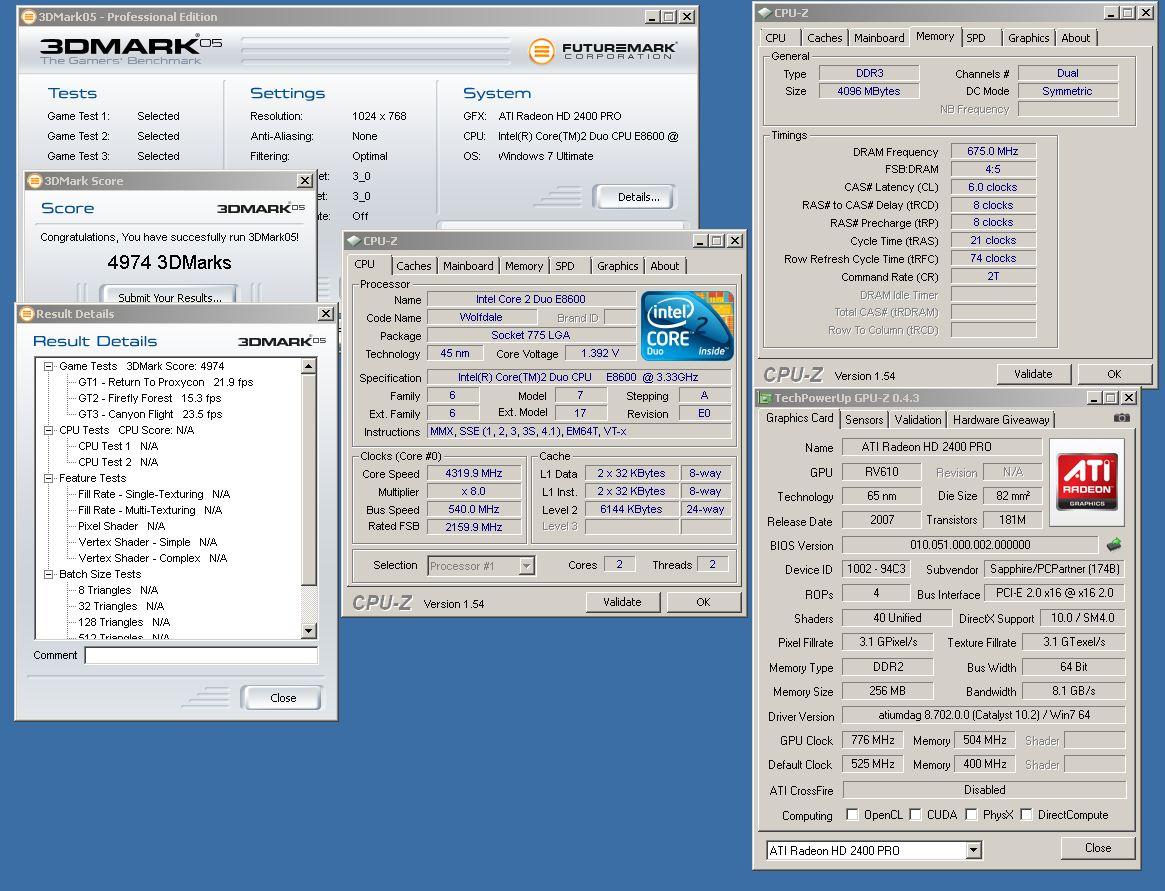The image size is (1165, 891).
Task: Click the Driver Version field in GPU-Z
Action: point(984,716)
